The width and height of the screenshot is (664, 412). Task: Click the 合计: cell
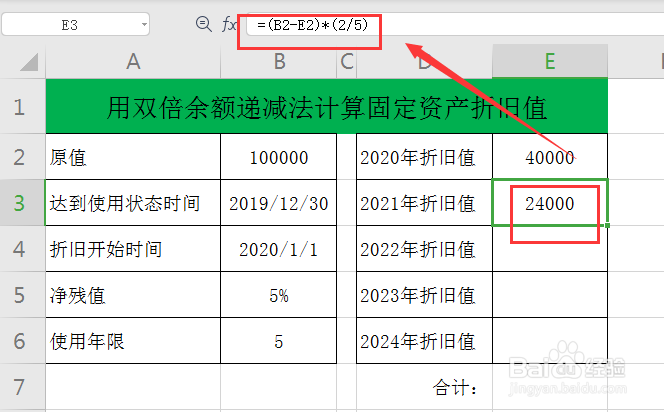click(424, 387)
